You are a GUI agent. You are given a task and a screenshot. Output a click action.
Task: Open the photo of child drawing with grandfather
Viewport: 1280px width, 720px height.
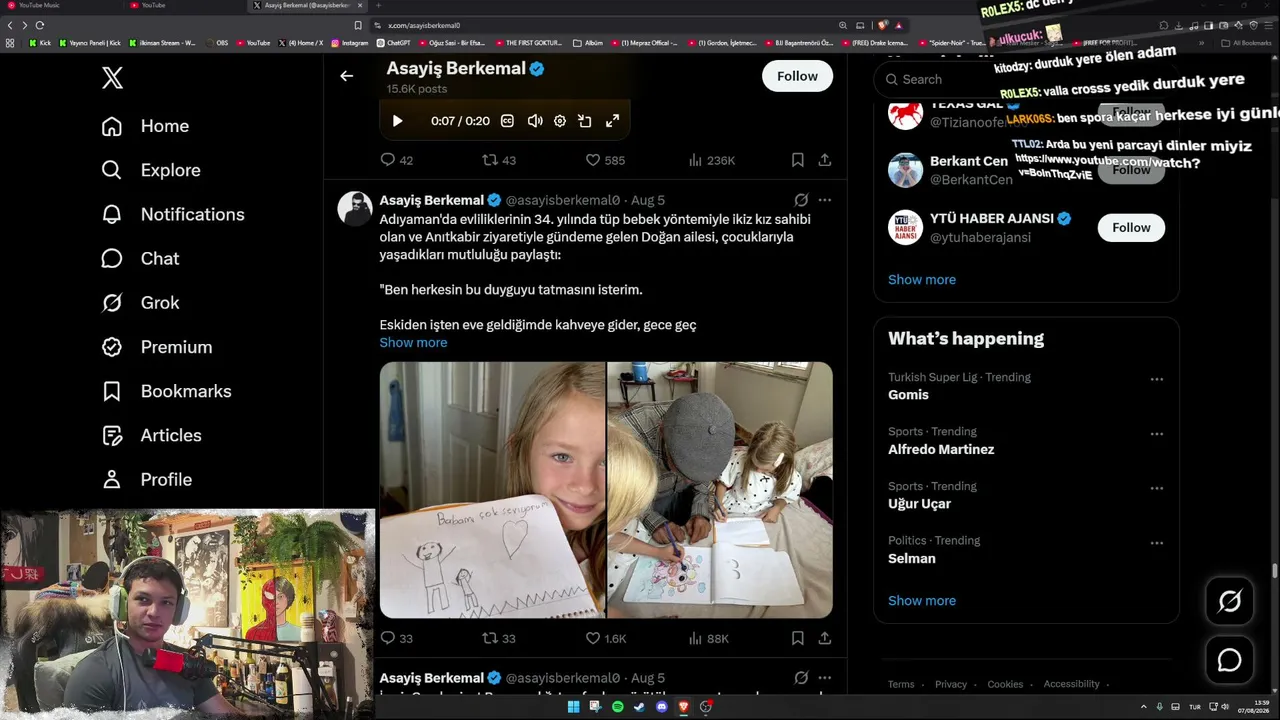pos(720,490)
